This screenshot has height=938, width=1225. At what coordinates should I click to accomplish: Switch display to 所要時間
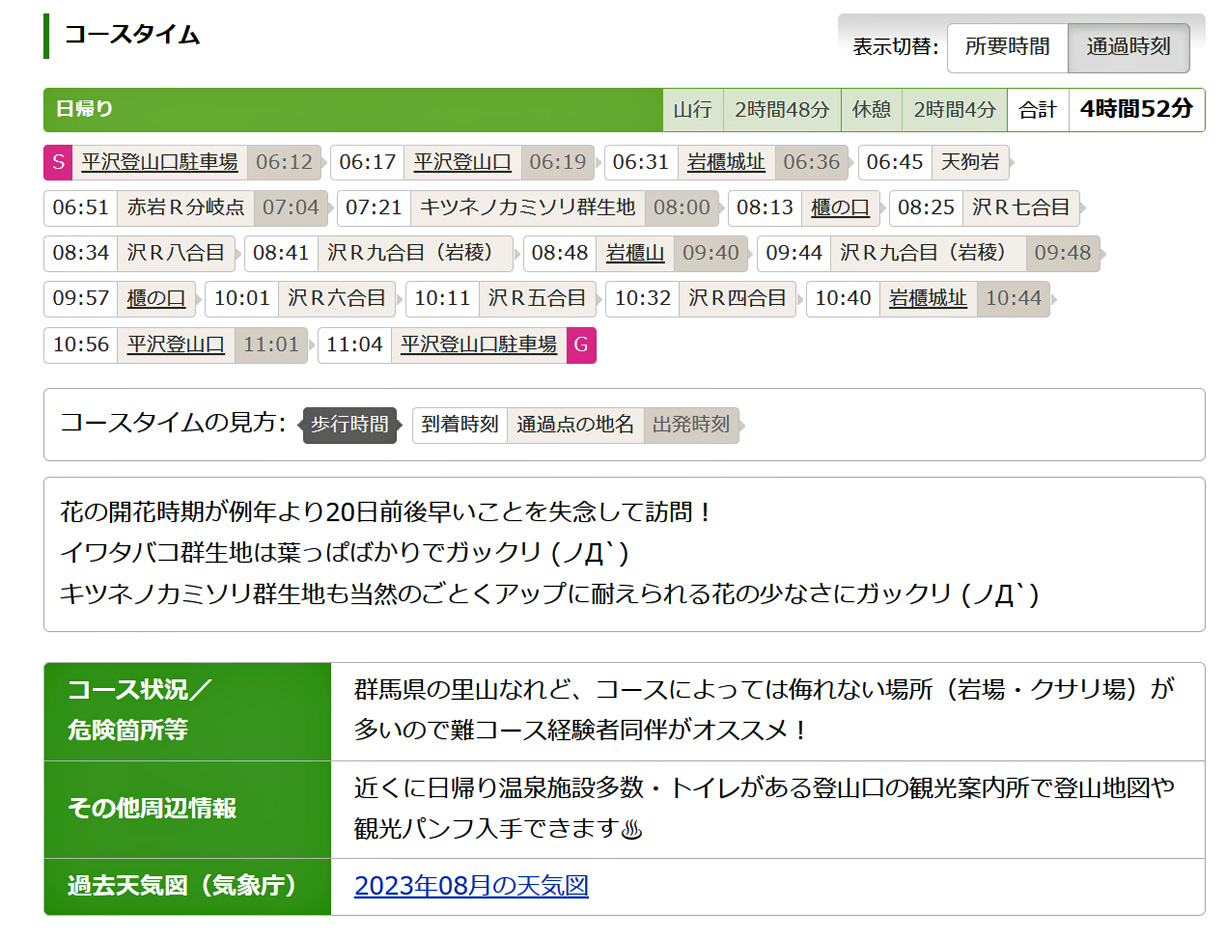click(x=1007, y=47)
